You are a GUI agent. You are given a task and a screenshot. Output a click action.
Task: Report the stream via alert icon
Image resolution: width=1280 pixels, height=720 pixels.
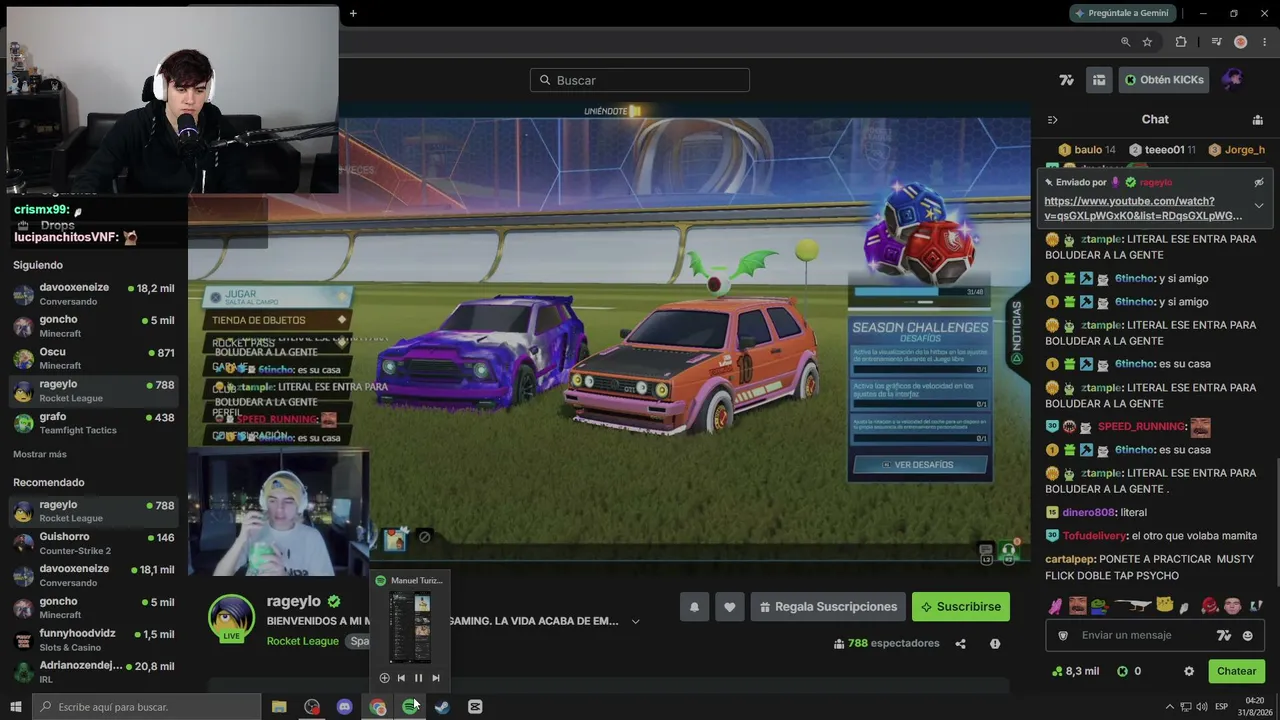(x=995, y=644)
